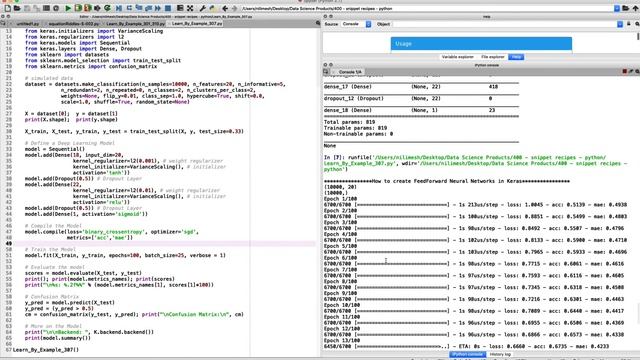Expand the working directory history dropdown

point(617,8)
